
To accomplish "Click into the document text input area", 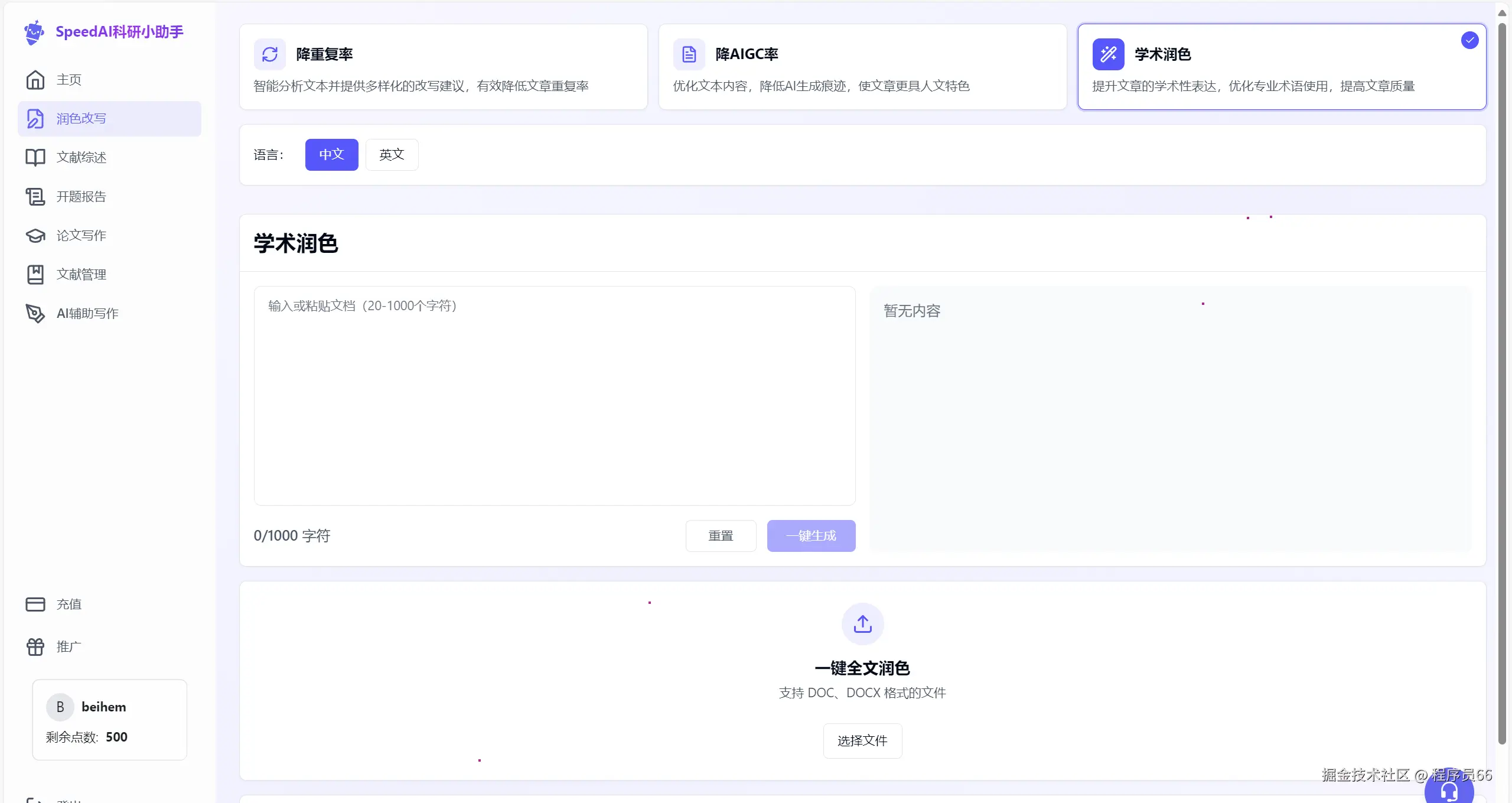I will coord(554,396).
